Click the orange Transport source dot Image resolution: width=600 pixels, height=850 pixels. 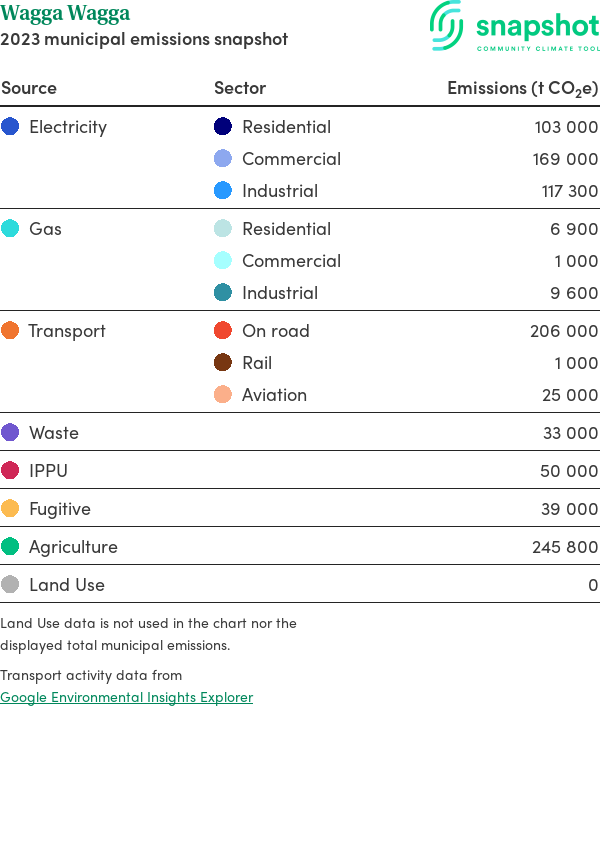(x=10, y=331)
